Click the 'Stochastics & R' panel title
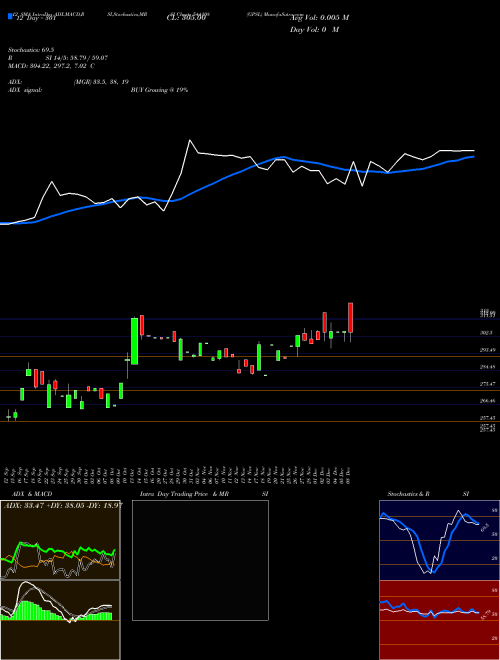Screen dimensions: 500x660 point(408,494)
